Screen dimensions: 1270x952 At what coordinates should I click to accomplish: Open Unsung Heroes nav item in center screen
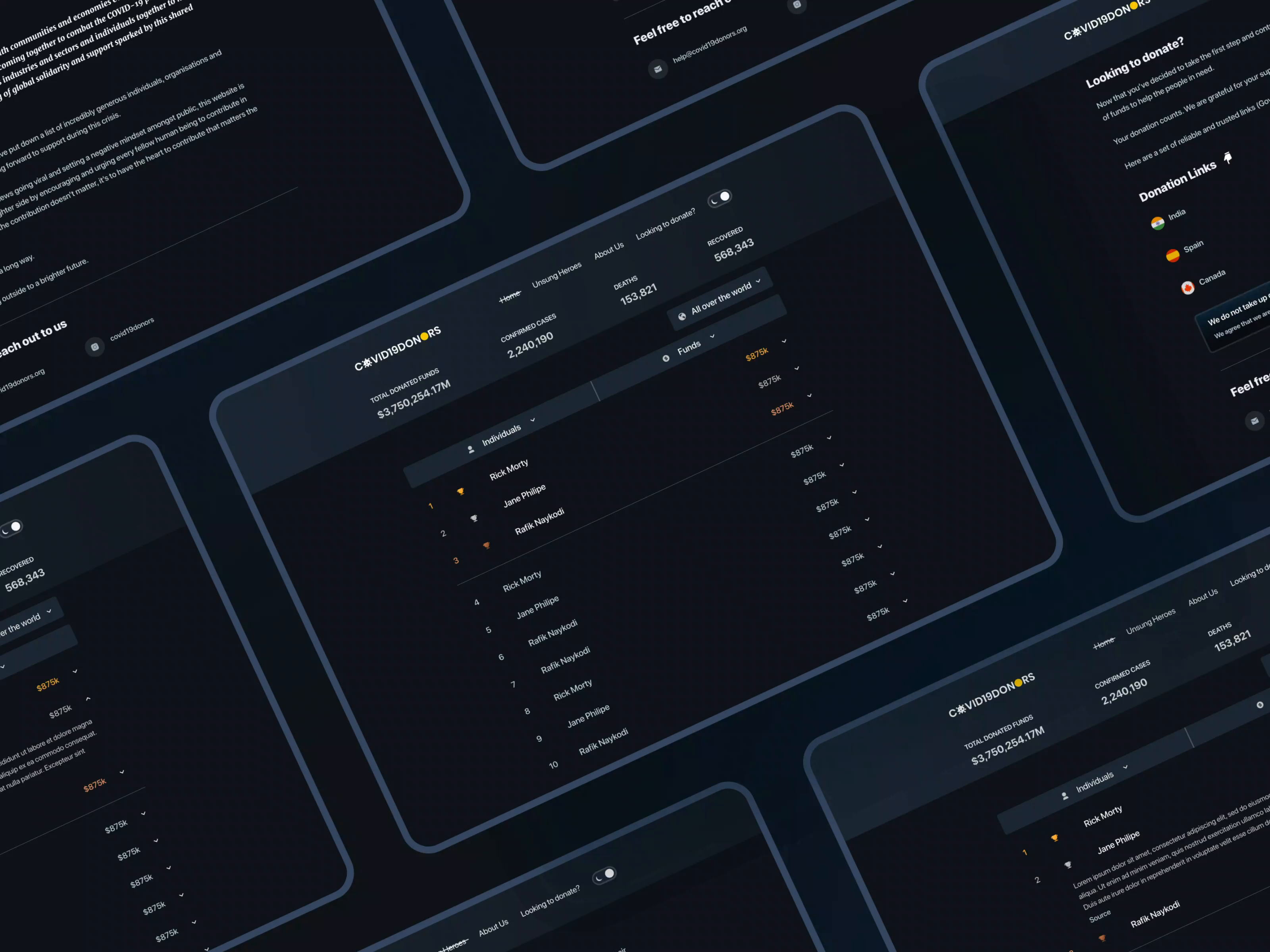557,275
